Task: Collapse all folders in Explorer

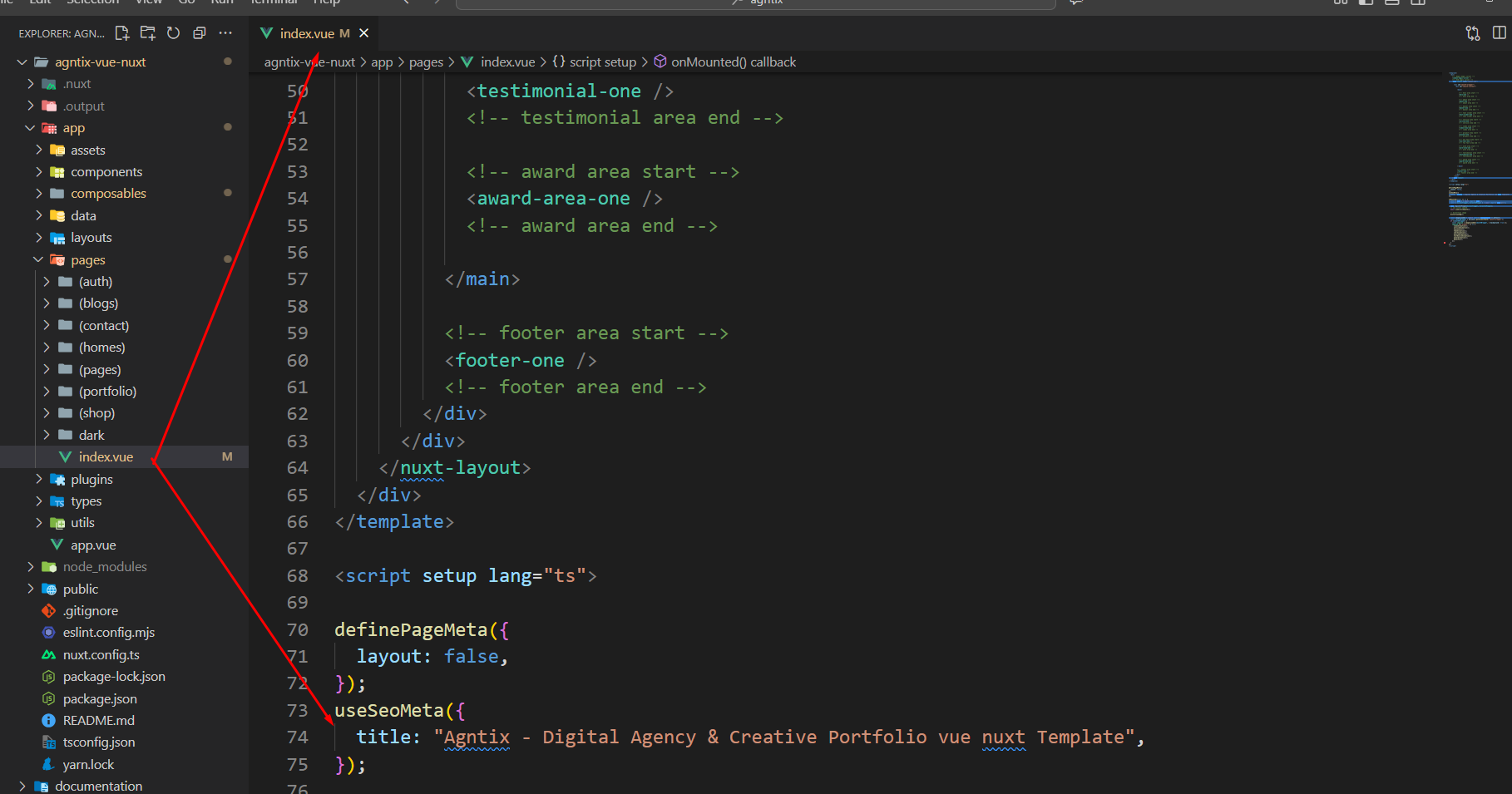Action: pyautogui.click(x=199, y=33)
